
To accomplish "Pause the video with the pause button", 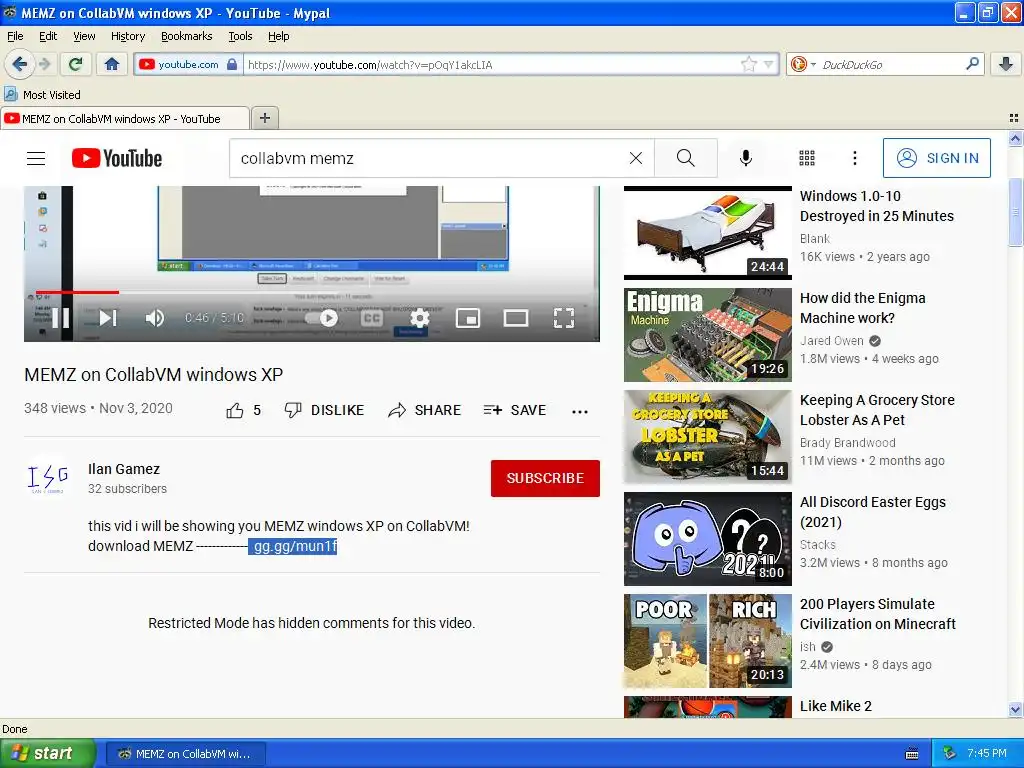I will 61,318.
